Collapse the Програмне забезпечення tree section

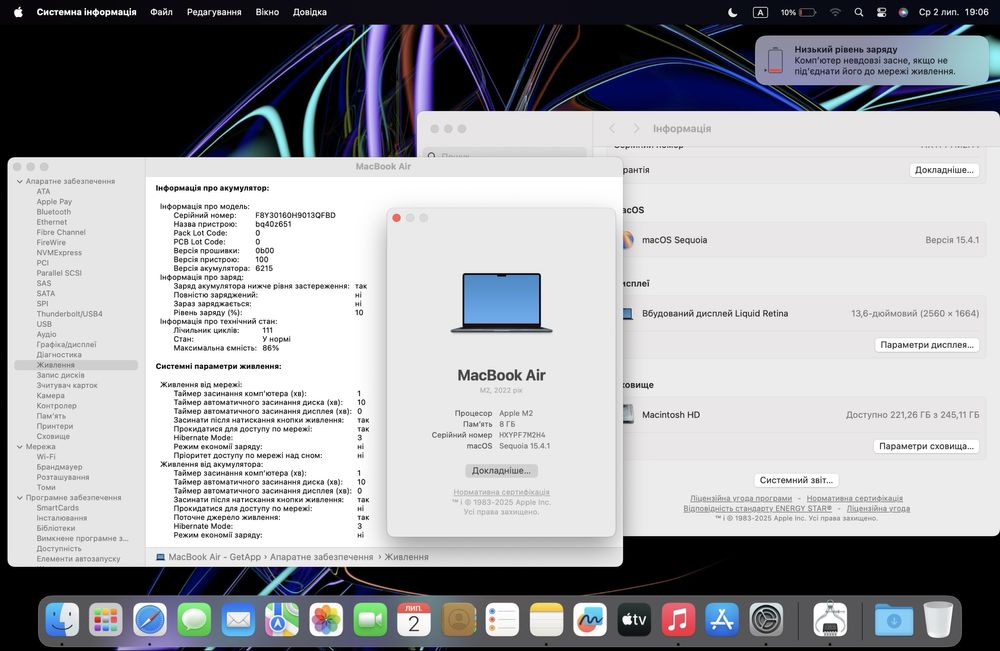point(19,497)
